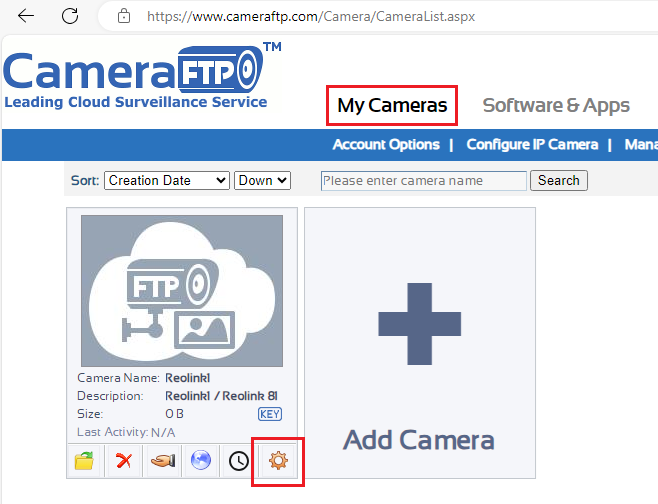Click the blue globe publish icon
The image size is (658, 504).
(201, 462)
